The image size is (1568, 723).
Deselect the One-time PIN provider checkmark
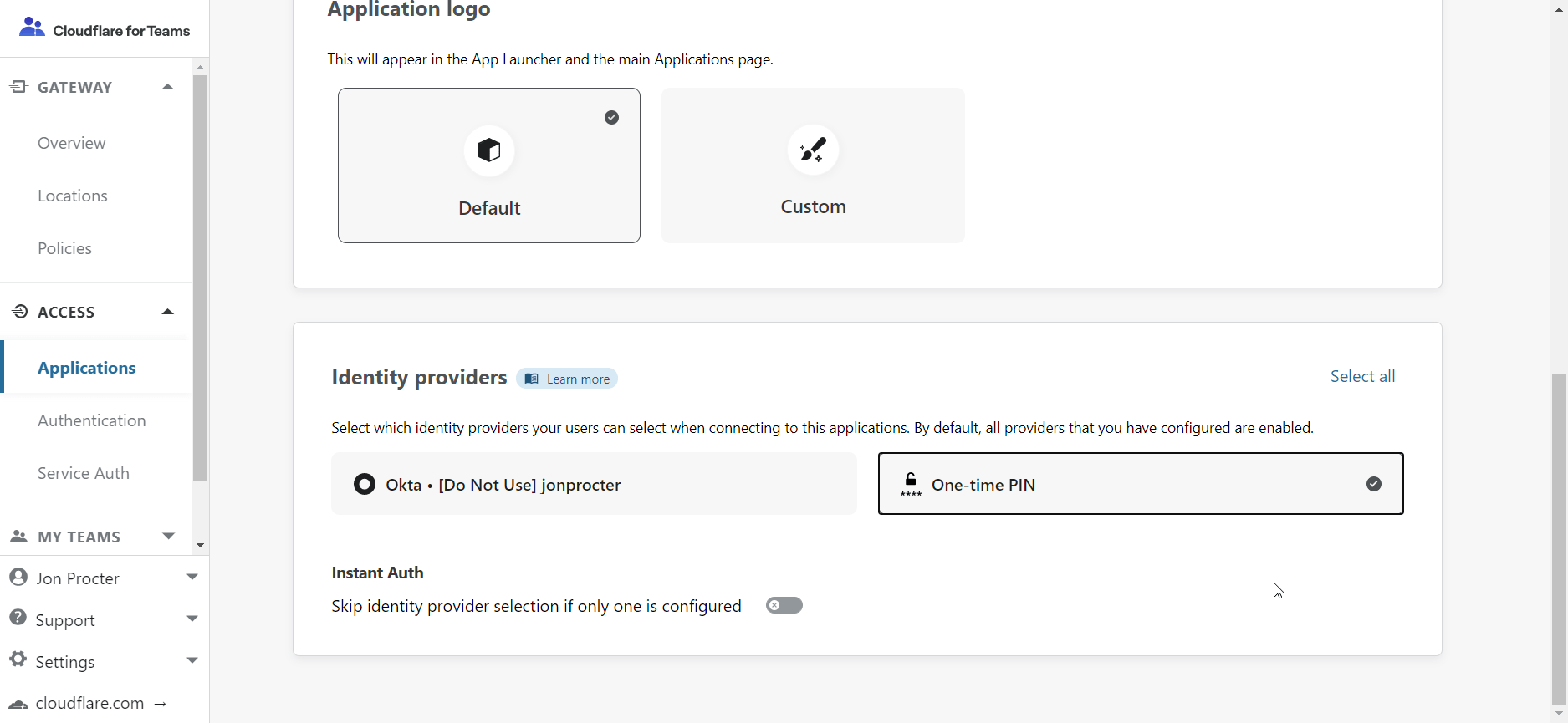click(x=1374, y=483)
